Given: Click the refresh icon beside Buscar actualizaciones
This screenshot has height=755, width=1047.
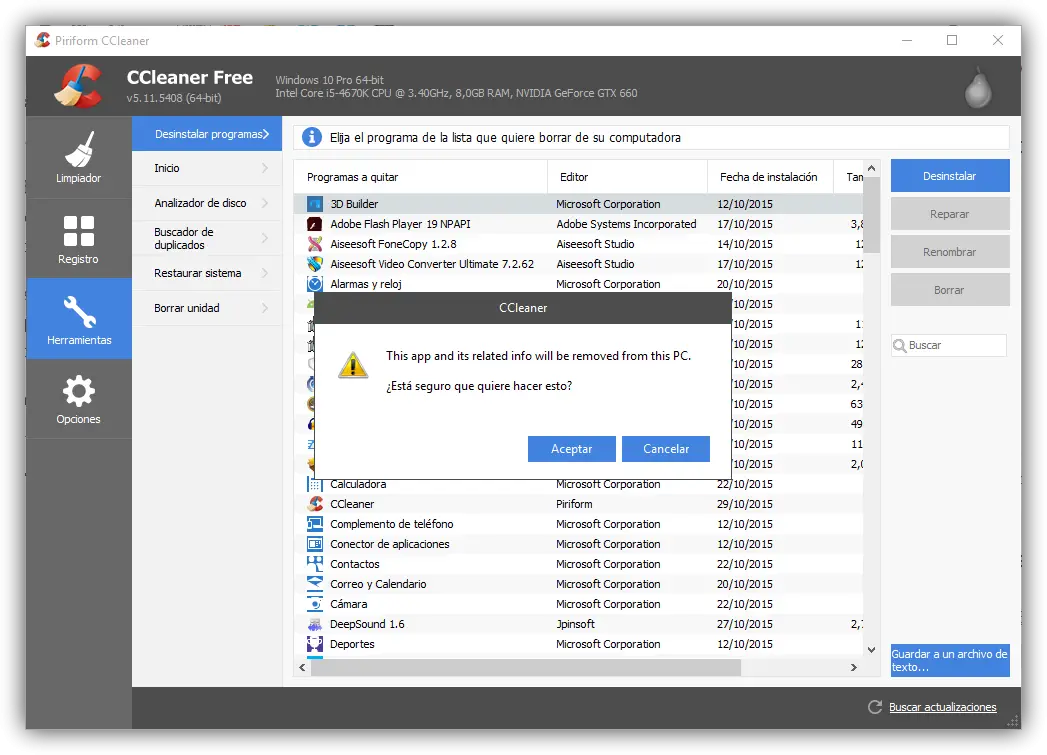Looking at the screenshot, I should (x=875, y=707).
